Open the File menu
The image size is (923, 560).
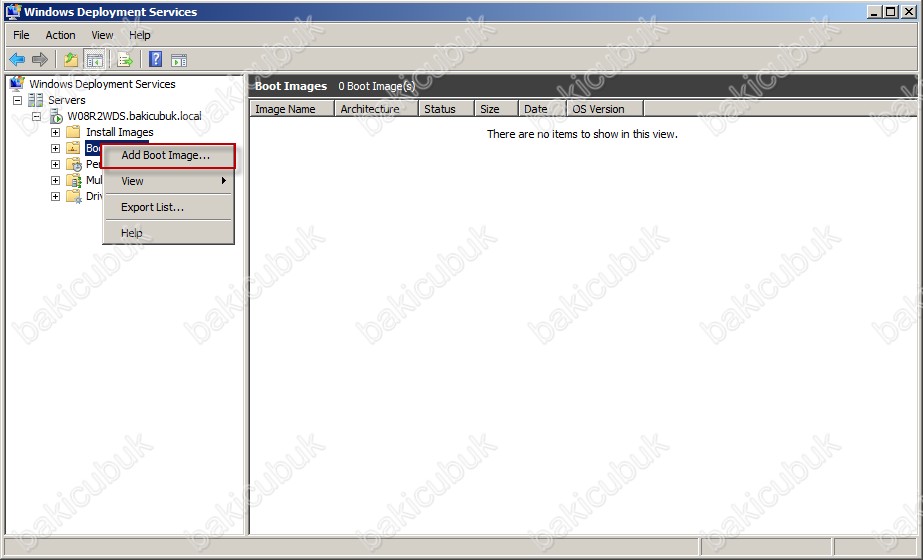21,35
